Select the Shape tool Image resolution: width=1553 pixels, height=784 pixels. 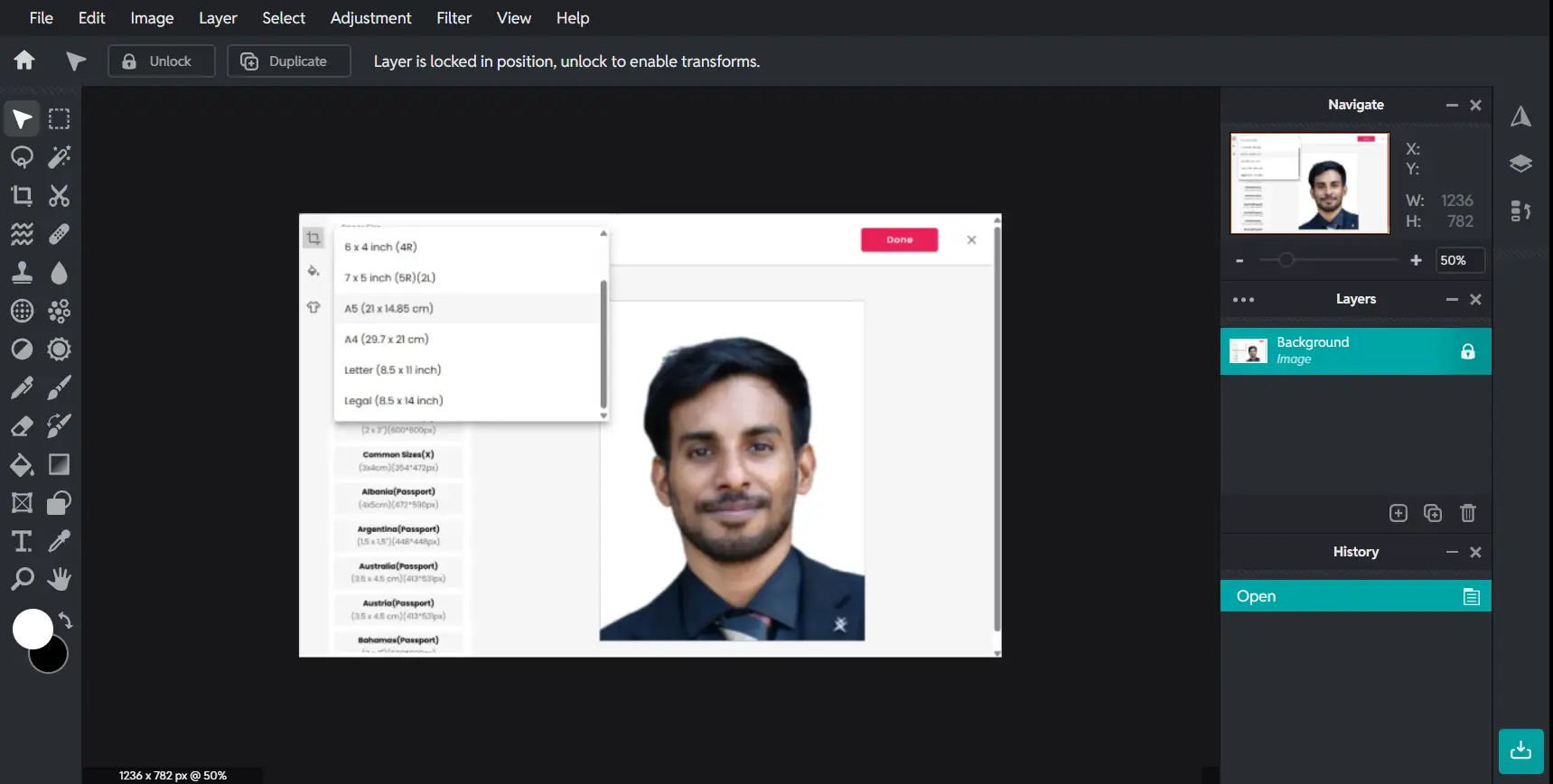pyautogui.click(x=60, y=502)
